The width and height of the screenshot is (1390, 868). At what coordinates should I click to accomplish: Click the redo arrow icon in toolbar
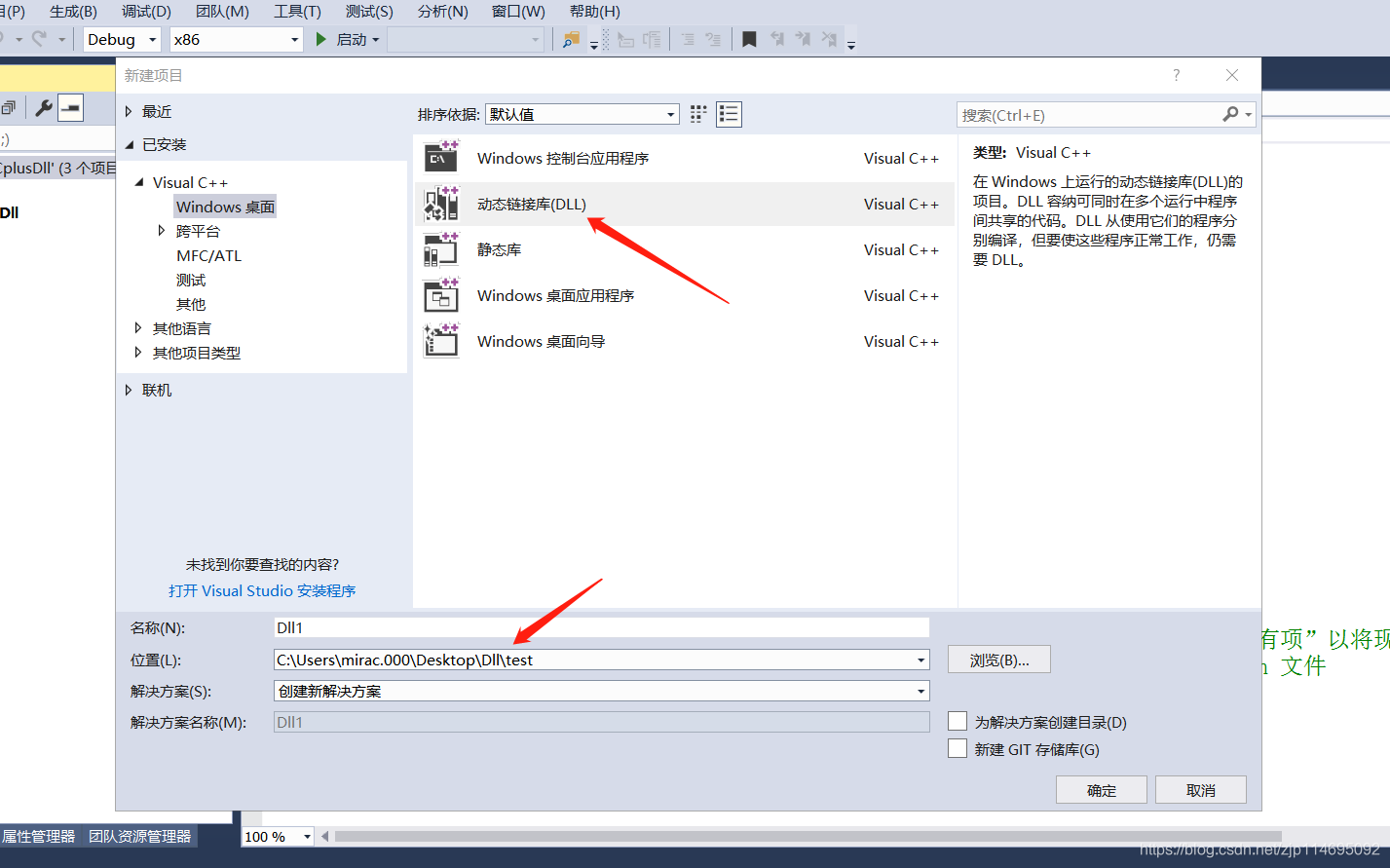click(x=39, y=39)
